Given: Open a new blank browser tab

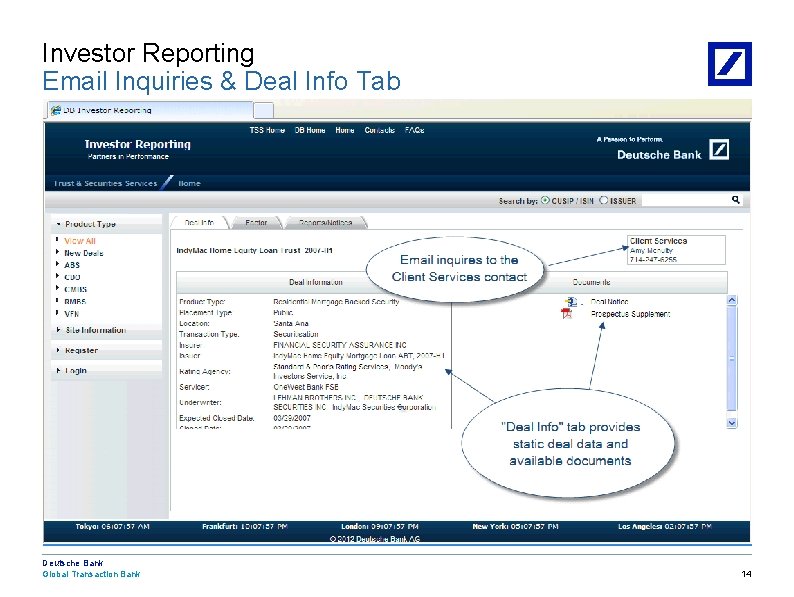Looking at the screenshot, I should click(263, 110).
